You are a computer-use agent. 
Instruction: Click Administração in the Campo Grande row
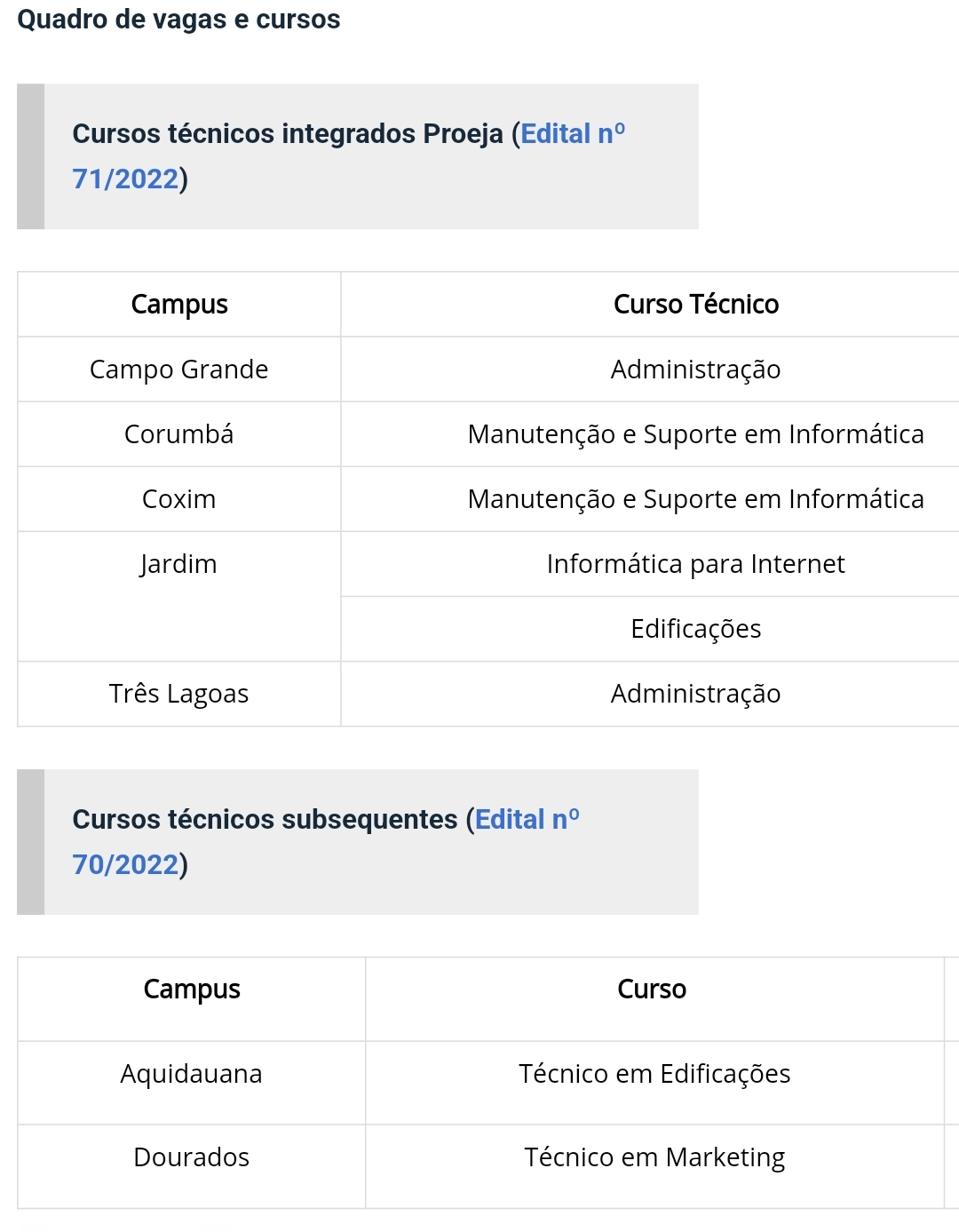tap(695, 370)
